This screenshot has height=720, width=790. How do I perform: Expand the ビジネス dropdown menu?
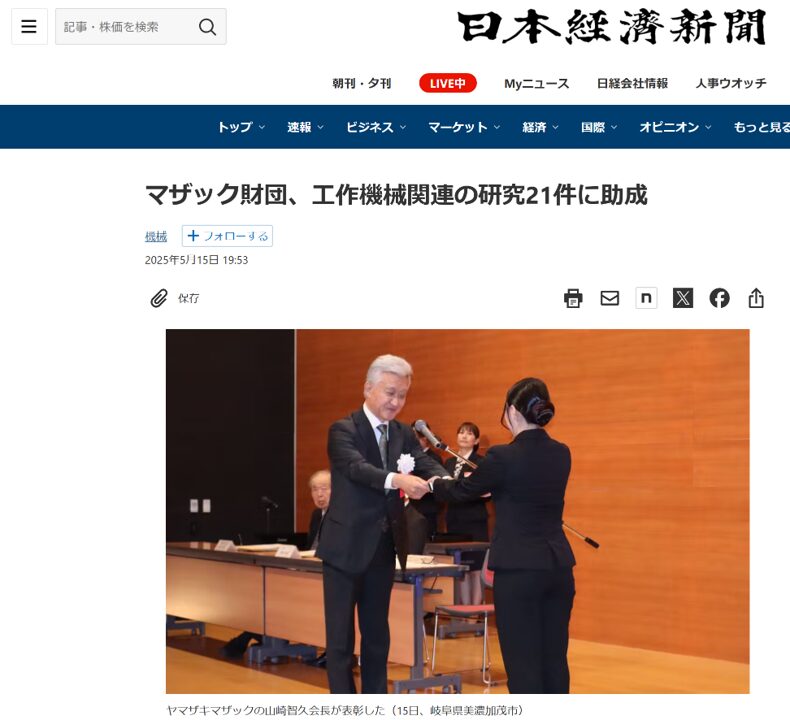pos(376,127)
